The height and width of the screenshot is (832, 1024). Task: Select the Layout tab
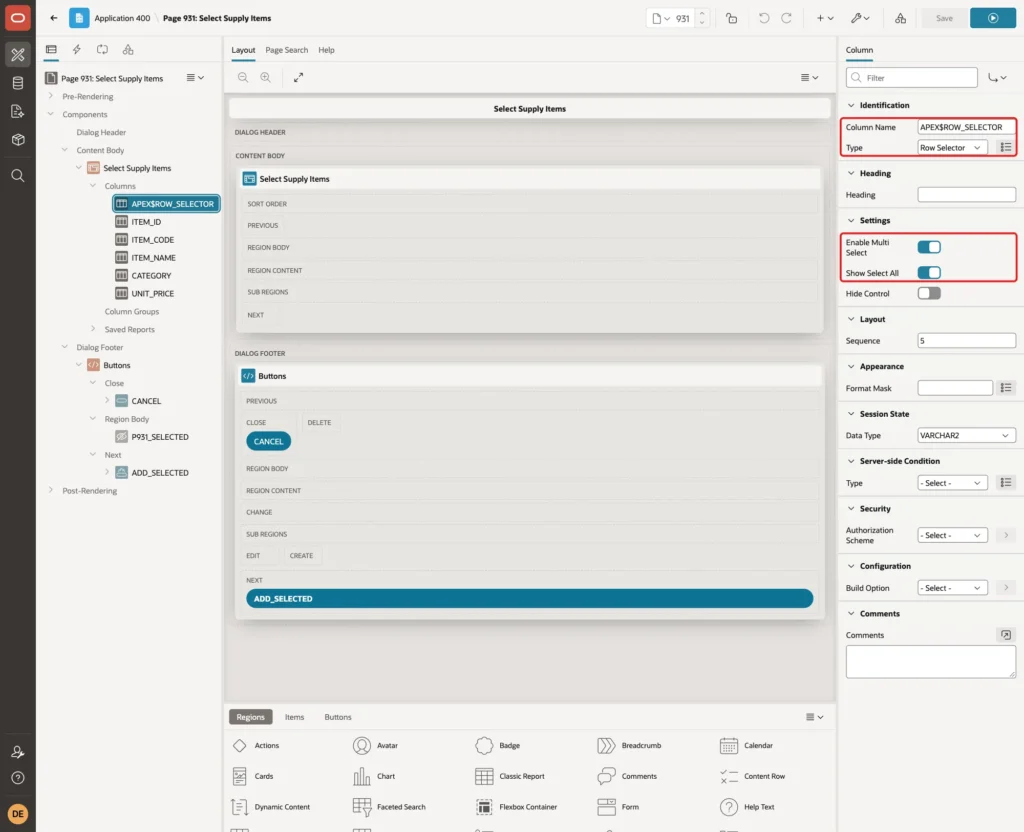243,50
